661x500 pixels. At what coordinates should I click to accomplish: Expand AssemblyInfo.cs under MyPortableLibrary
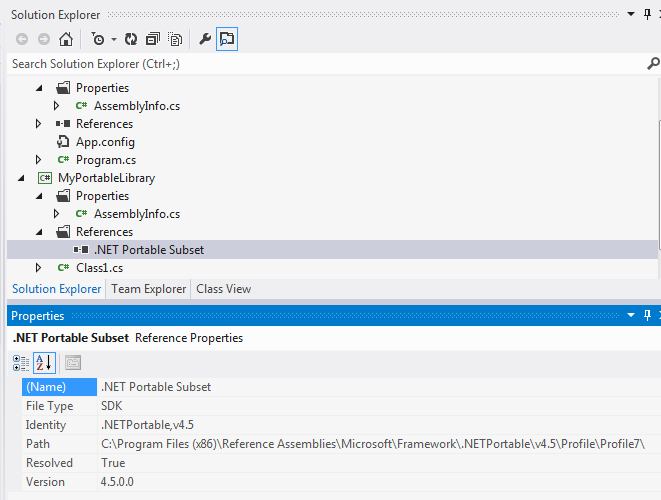click(56, 214)
